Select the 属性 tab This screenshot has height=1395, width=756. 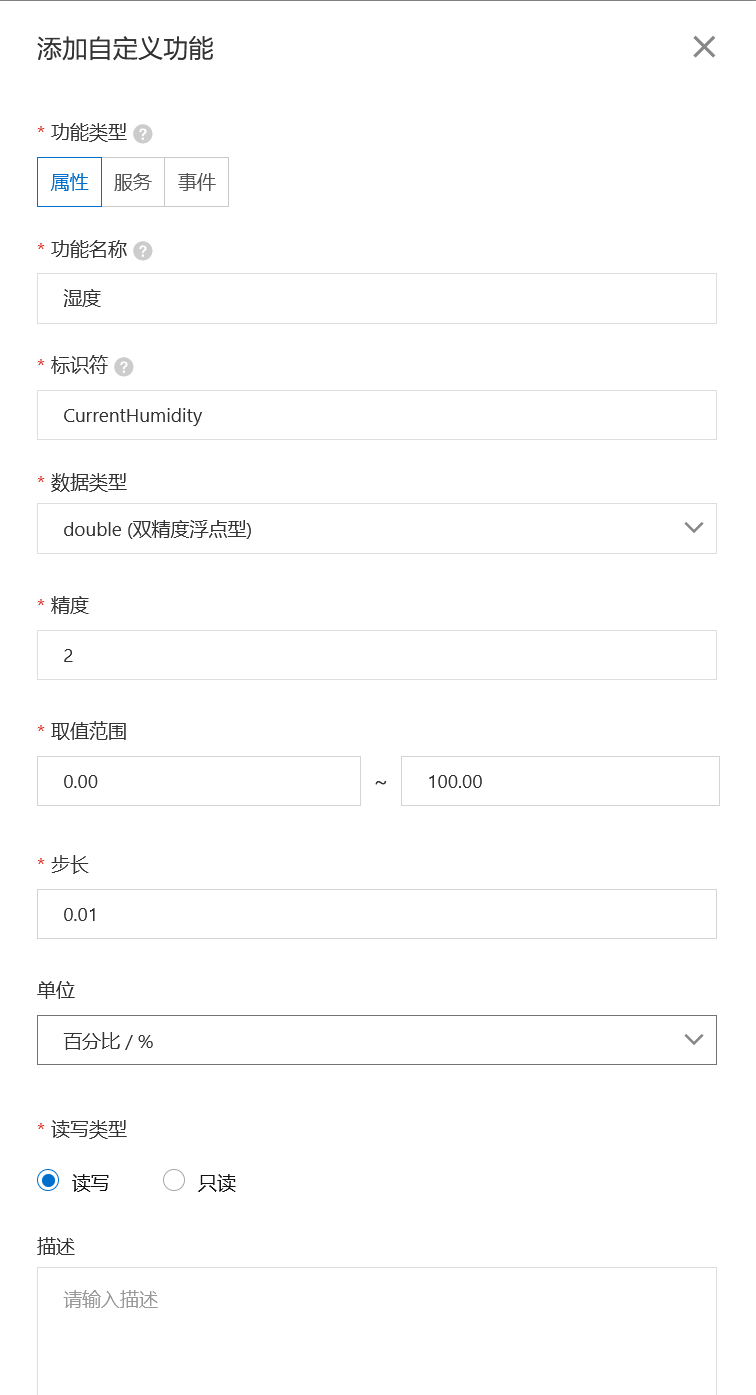(x=68, y=182)
